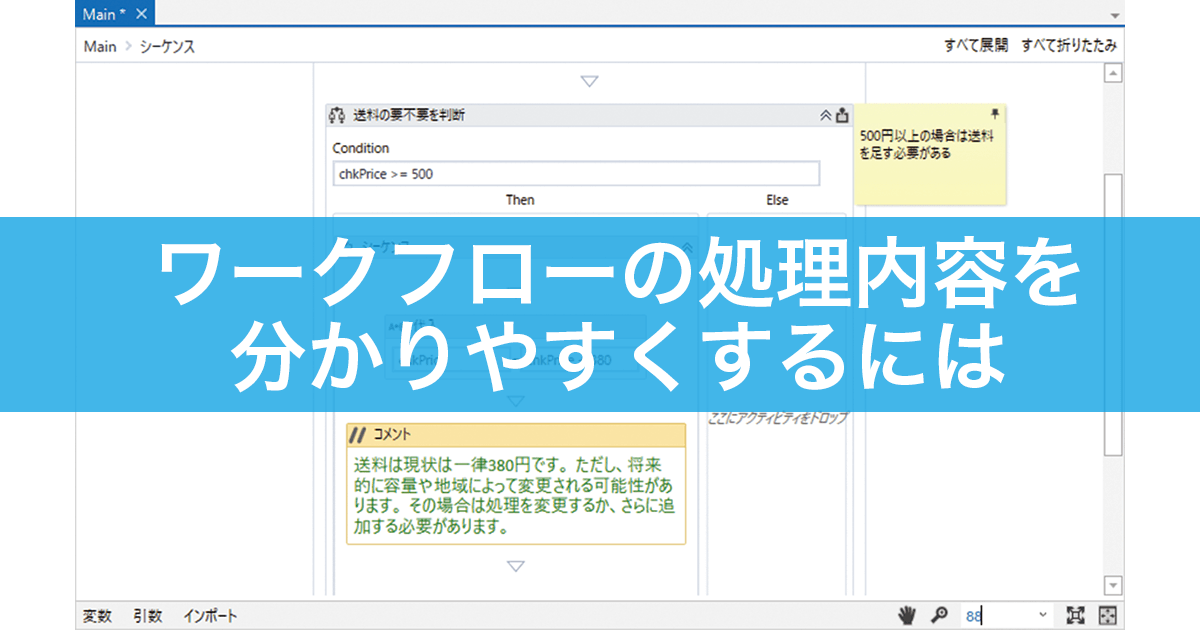Toggle the overview minimap icon
Viewport: 1200px width, 630px height.
tap(1109, 615)
